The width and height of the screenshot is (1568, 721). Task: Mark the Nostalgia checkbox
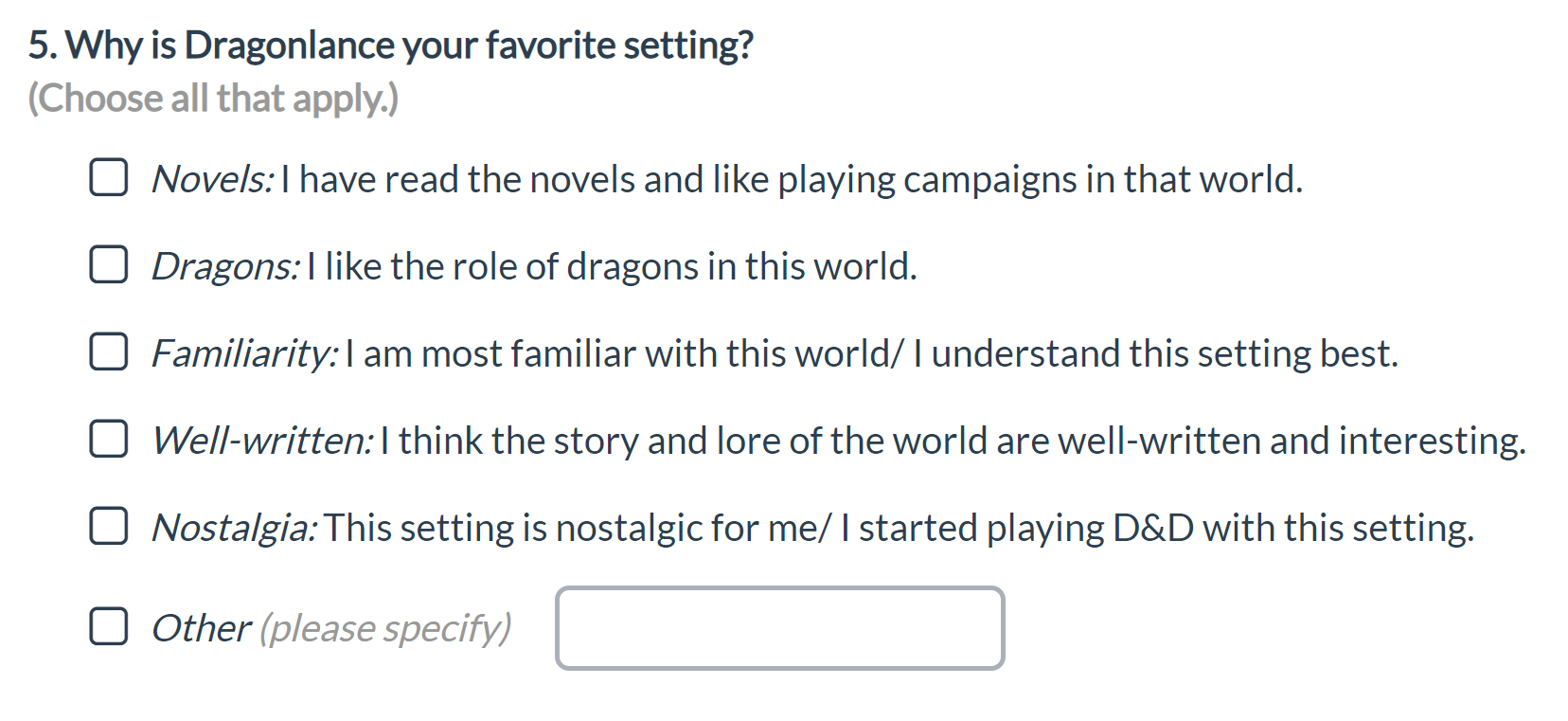109,526
